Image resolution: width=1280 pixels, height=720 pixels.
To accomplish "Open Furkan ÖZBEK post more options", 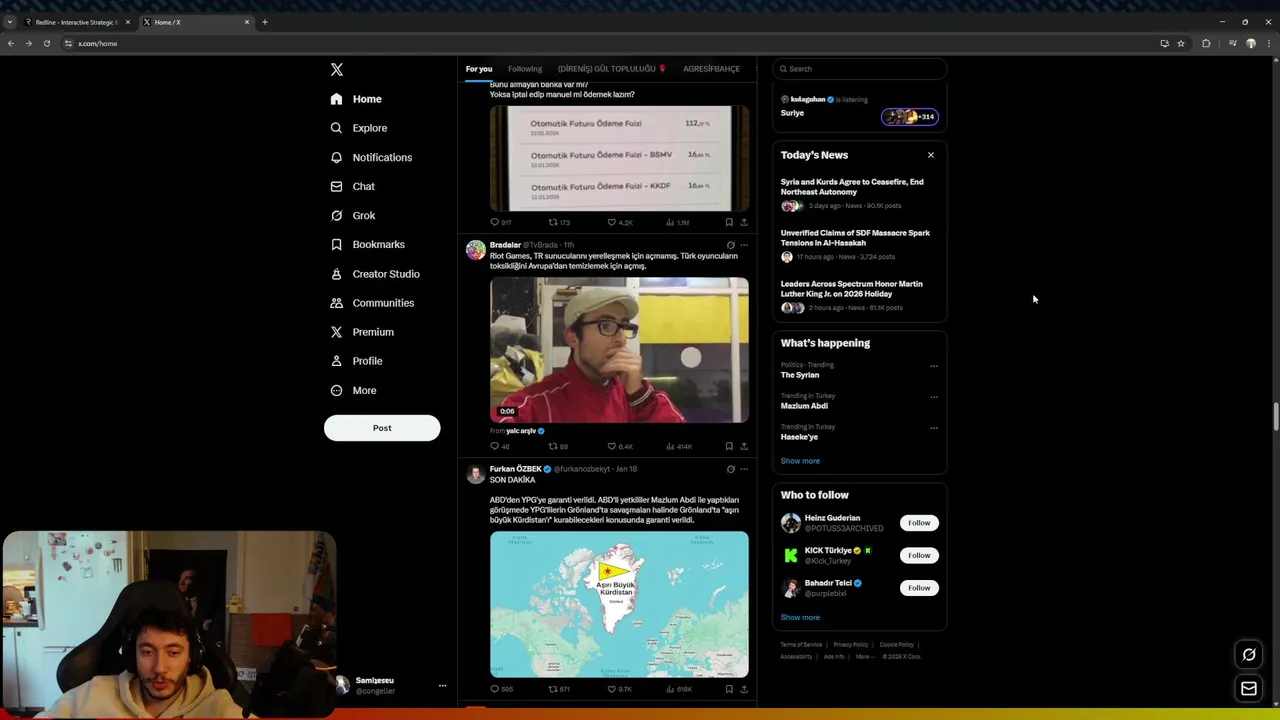I will point(744,469).
